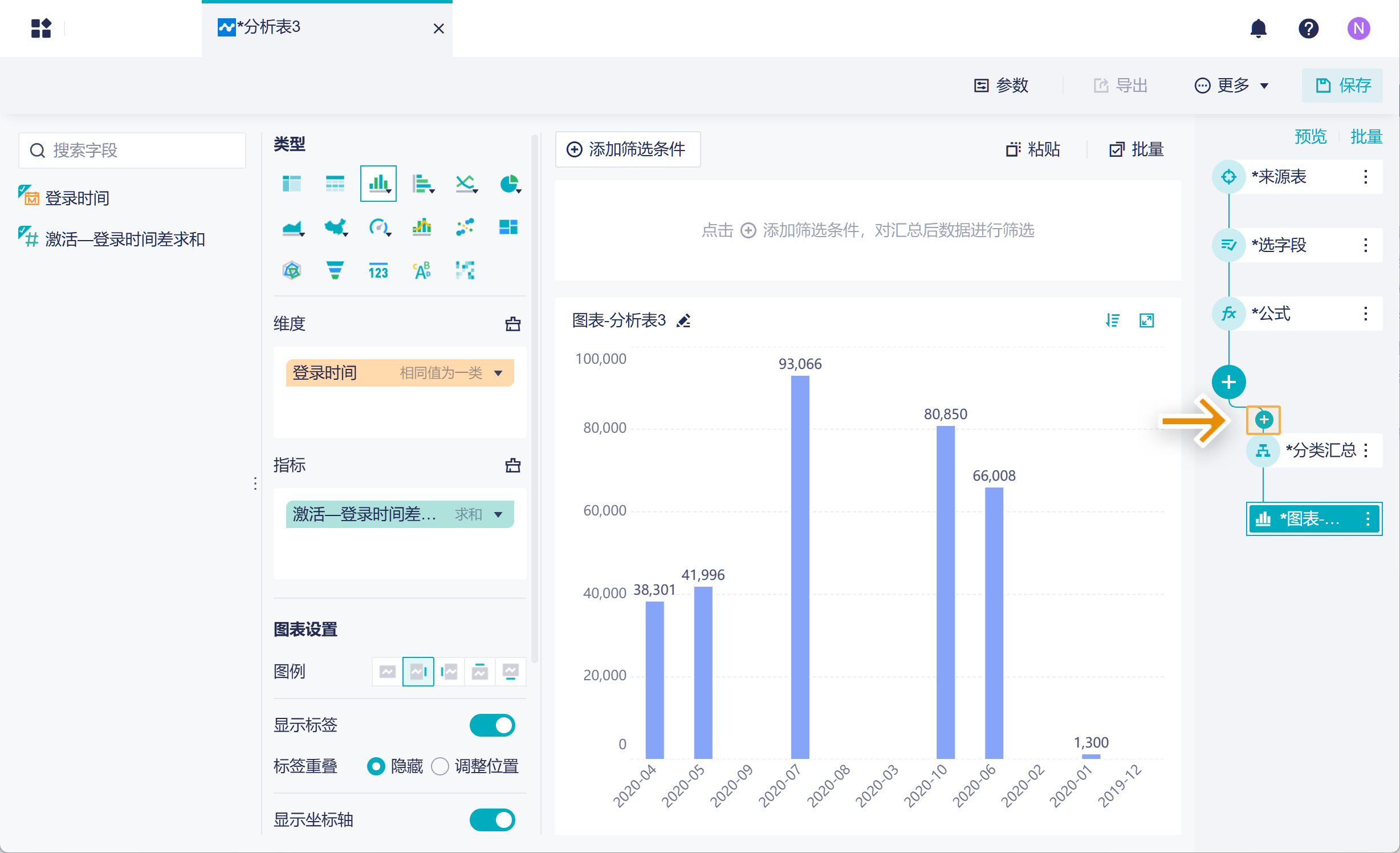
Task: Edit the chart title with pencil icon
Action: (x=683, y=321)
